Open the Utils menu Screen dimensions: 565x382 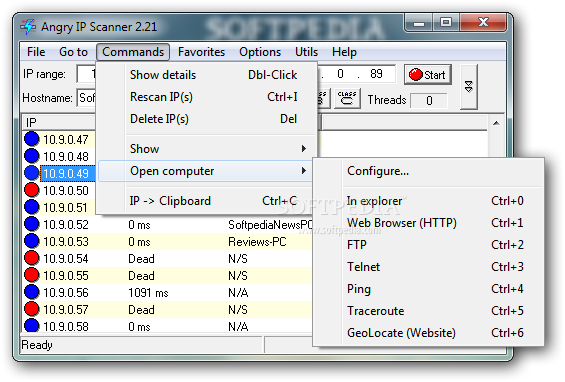click(306, 52)
